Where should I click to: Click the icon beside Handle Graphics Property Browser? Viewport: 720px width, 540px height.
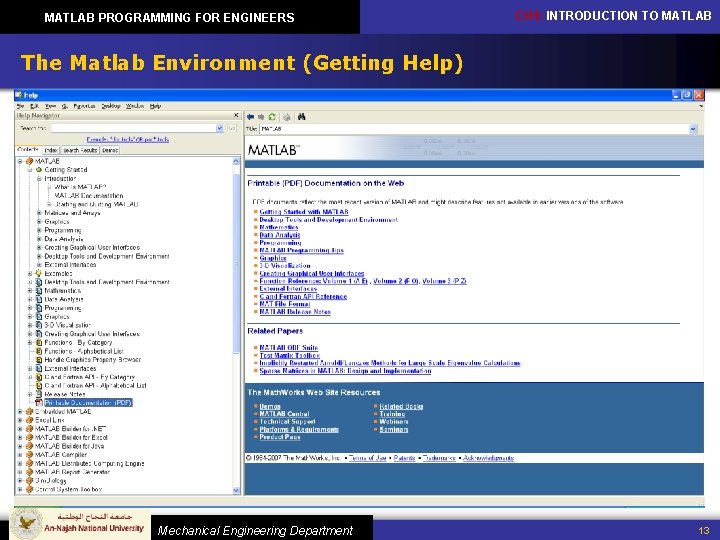[x=39, y=360]
